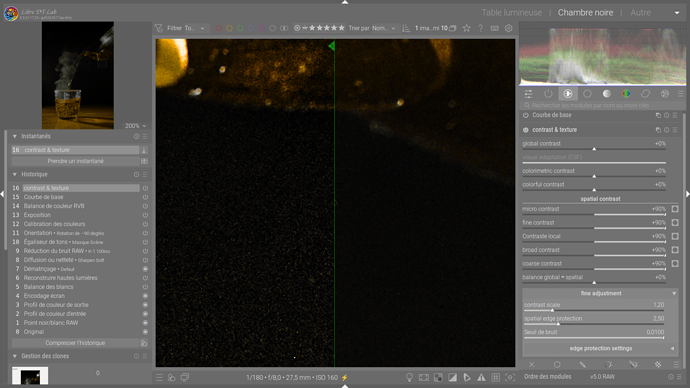
Task: Show the multicolor circle color module group
Action: coord(626,94)
